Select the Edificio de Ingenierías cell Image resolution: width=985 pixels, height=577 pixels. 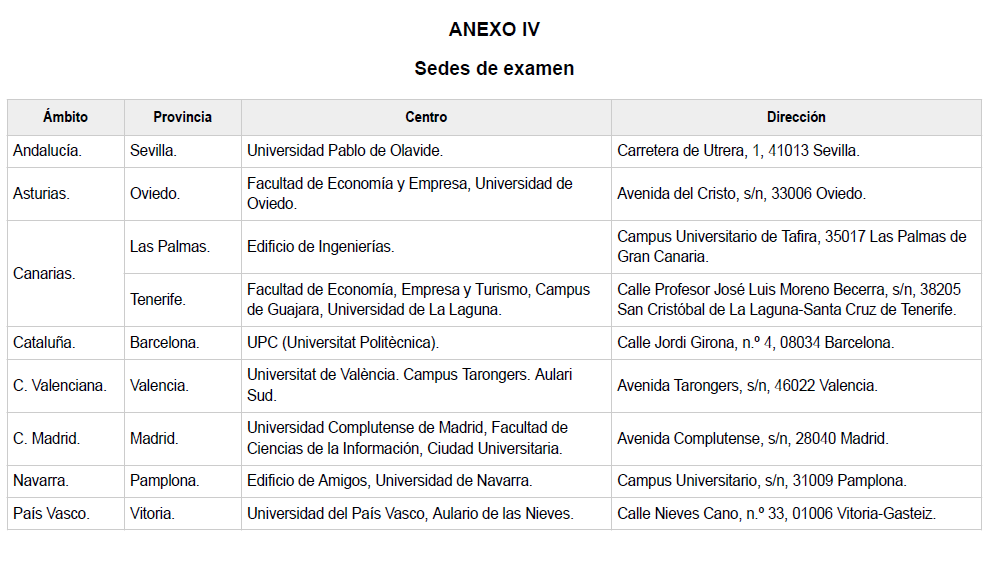321,247
